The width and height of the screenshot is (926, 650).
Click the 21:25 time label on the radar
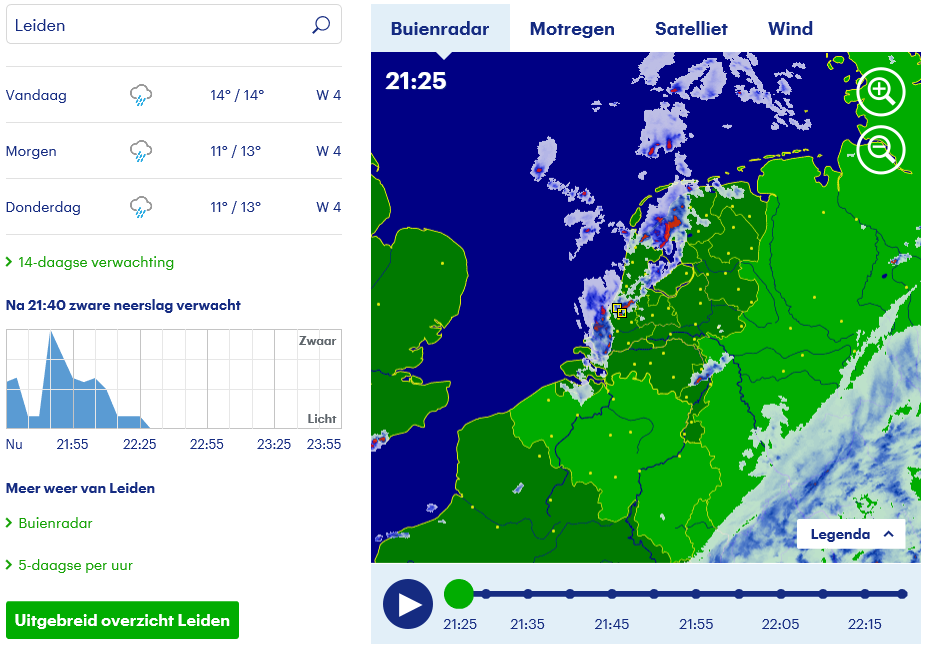416,81
